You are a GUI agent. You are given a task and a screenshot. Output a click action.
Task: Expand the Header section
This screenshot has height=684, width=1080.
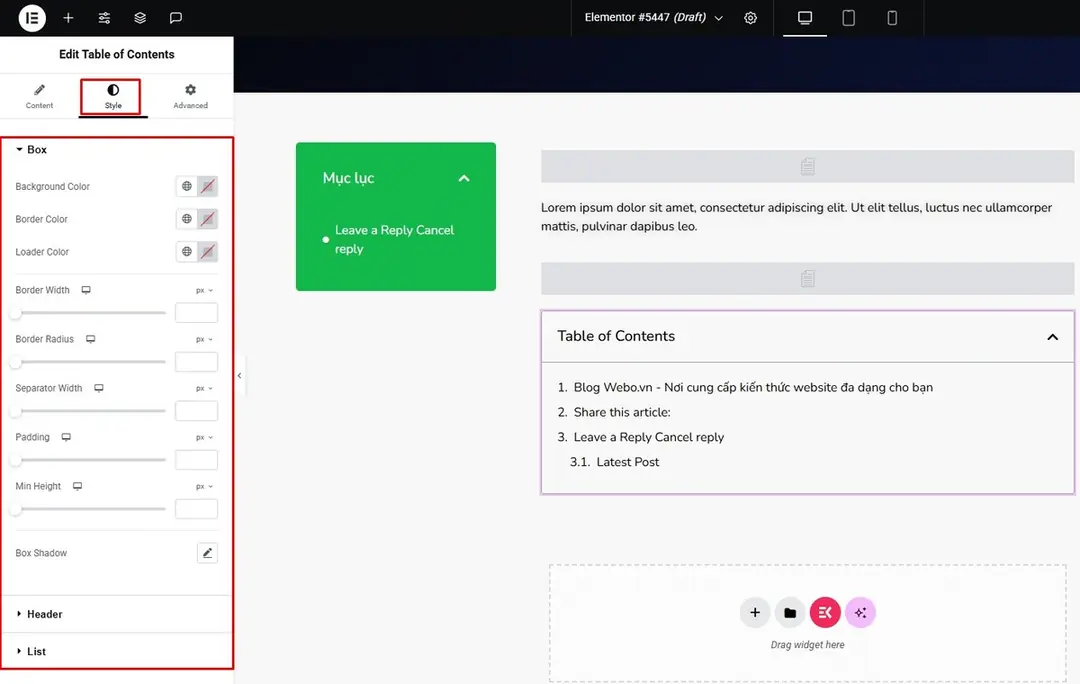(x=39, y=614)
